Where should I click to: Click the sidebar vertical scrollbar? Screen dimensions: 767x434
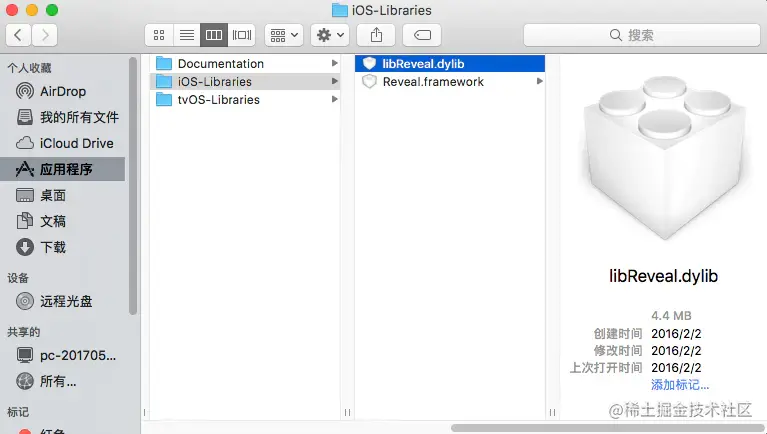[133, 186]
